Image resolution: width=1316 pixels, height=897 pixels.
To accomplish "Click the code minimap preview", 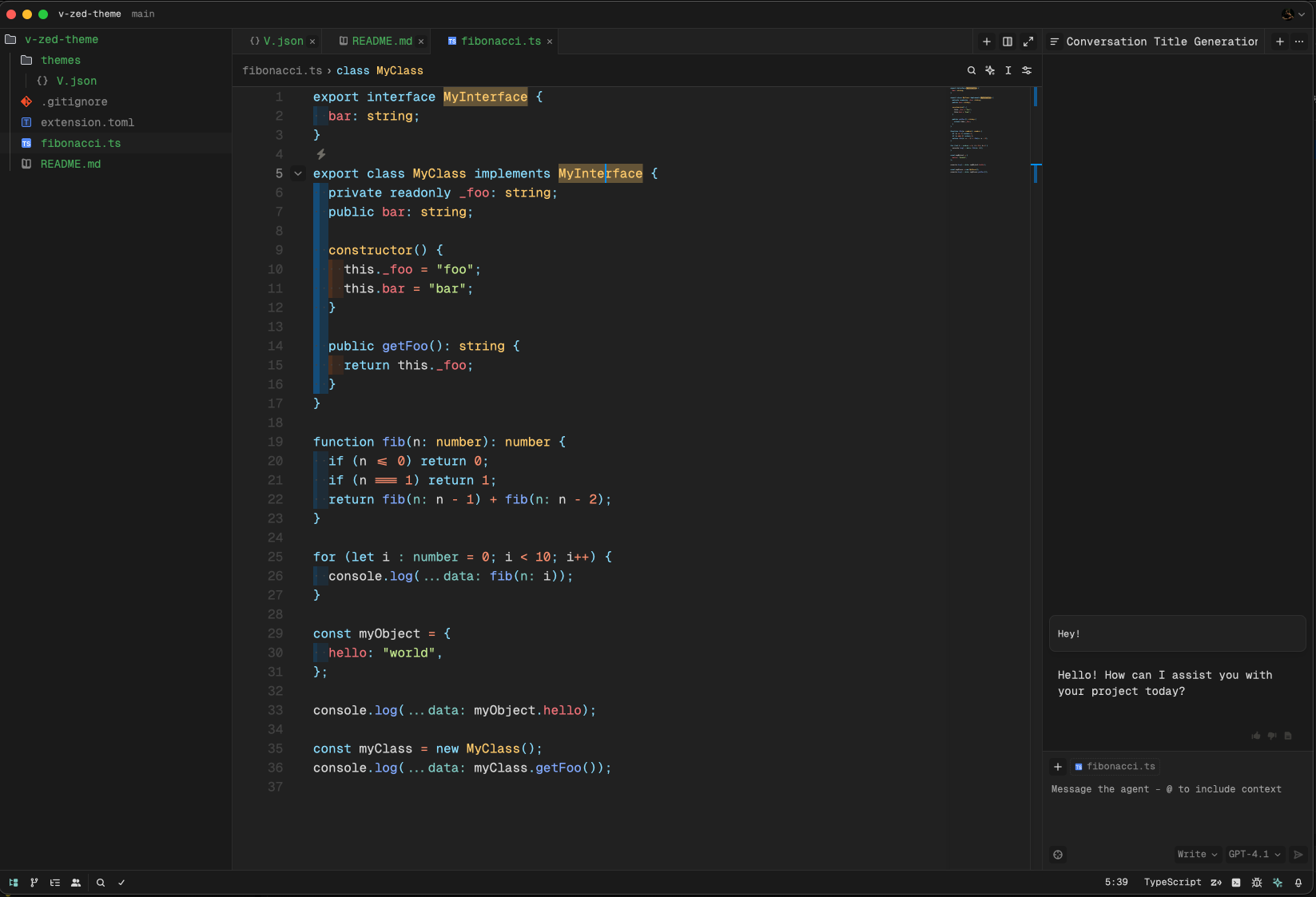I will pyautogui.click(x=972, y=130).
